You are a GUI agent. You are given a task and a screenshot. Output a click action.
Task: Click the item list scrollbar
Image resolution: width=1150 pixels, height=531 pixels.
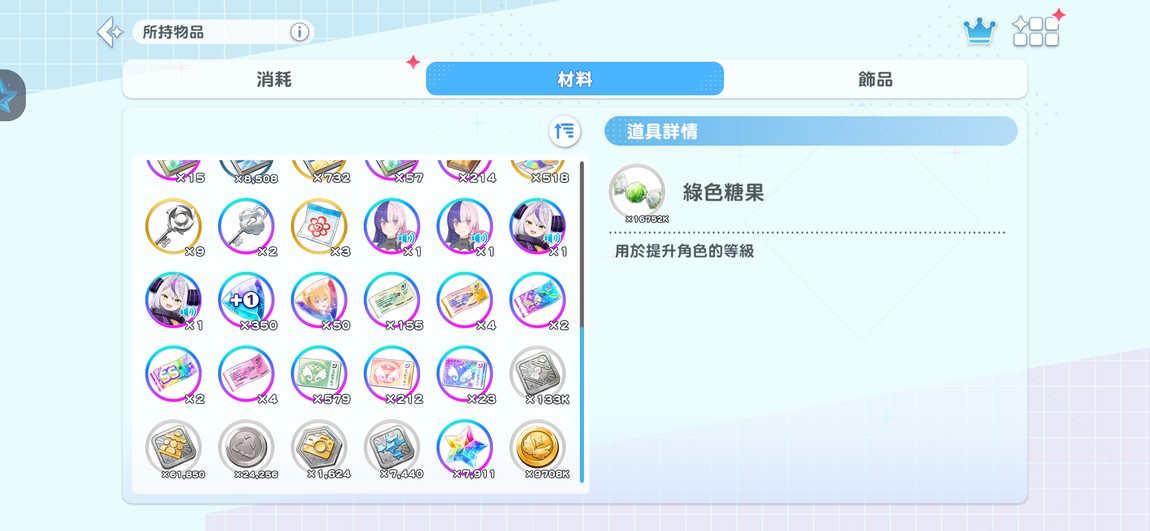(x=582, y=321)
